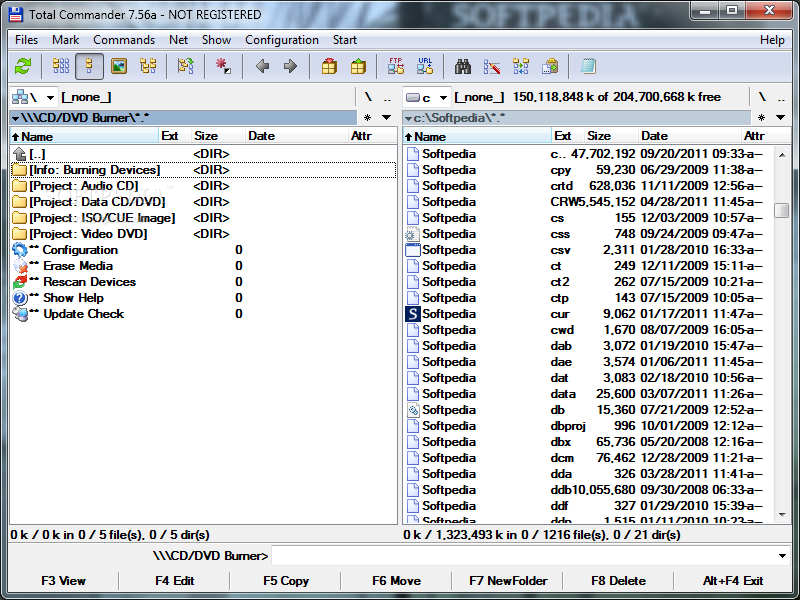Open the Show menu
The image size is (800, 600).
(216, 40)
